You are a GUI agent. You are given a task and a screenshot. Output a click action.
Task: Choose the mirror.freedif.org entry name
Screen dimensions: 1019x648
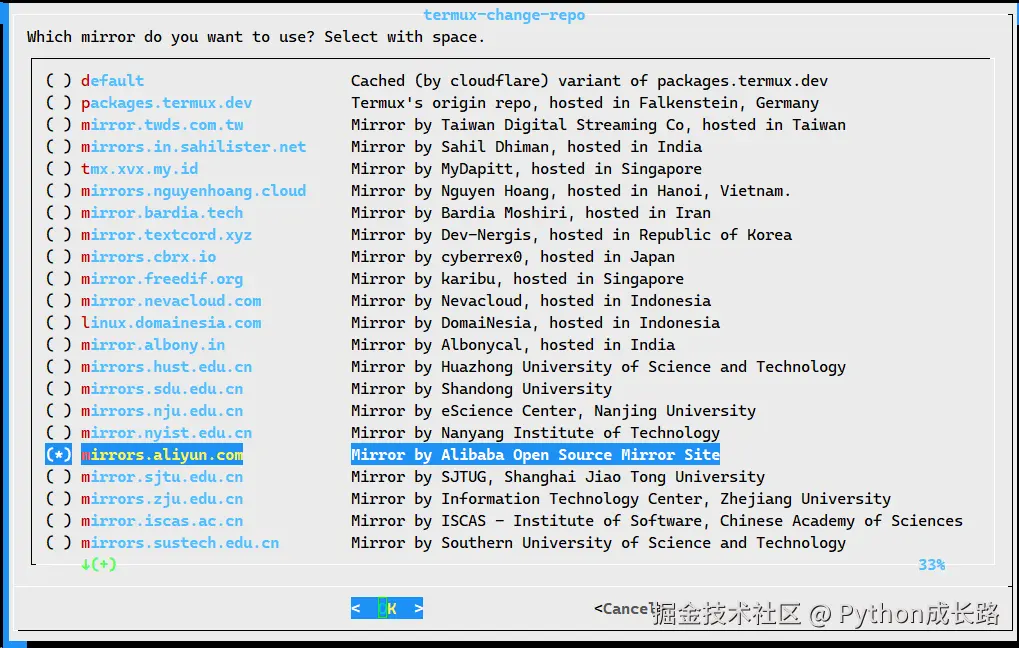pos(162,279)
